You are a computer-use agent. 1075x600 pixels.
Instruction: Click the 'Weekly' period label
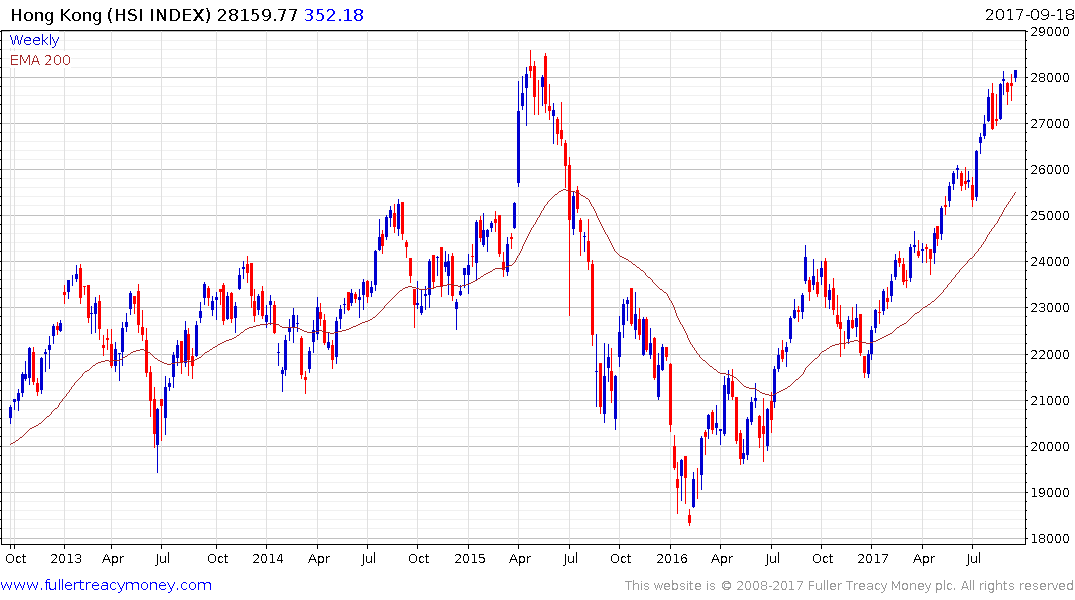click(x=34, y=40)
